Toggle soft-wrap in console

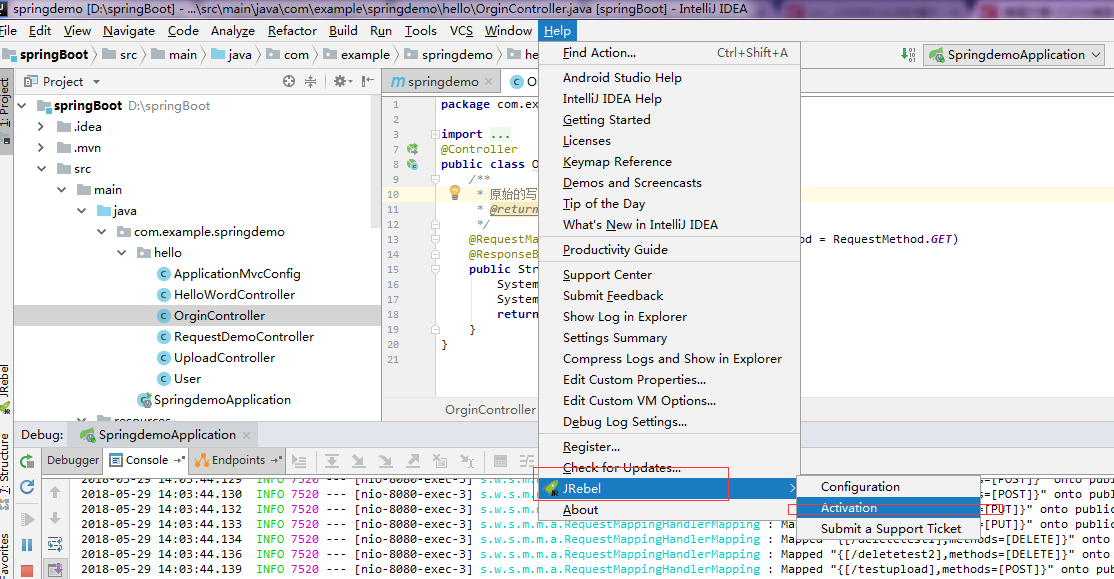point(55,545)
